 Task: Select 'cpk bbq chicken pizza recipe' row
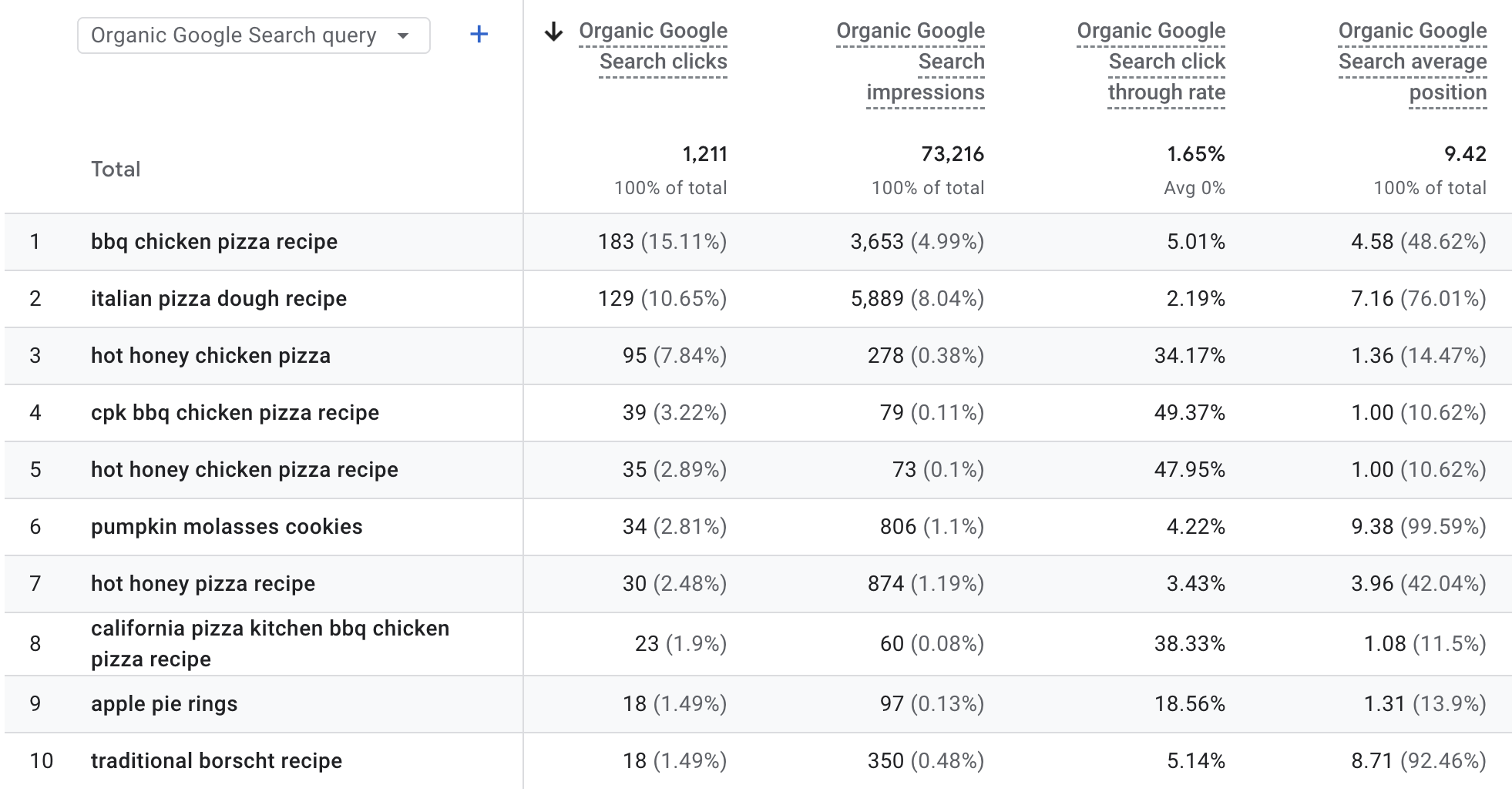click(x=235, y=413)
